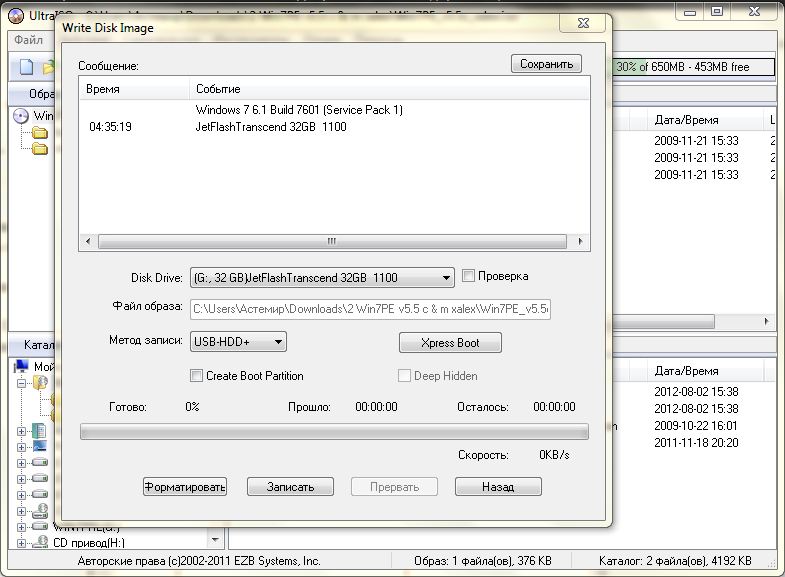Select the desktop picture icon in catalog tree
785x577 pixels.
point(40,446)
